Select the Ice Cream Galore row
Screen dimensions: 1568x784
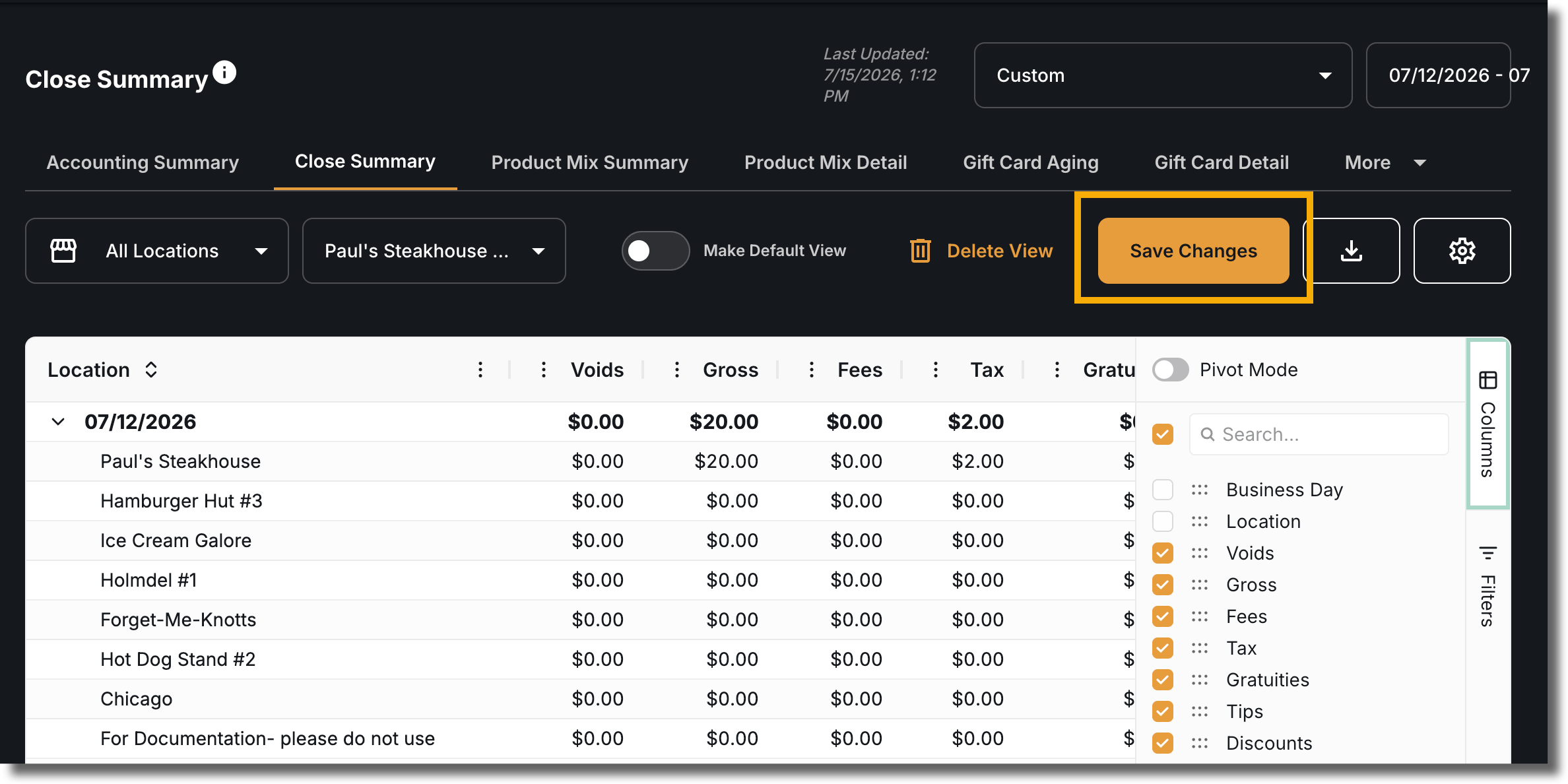point(581,540)
